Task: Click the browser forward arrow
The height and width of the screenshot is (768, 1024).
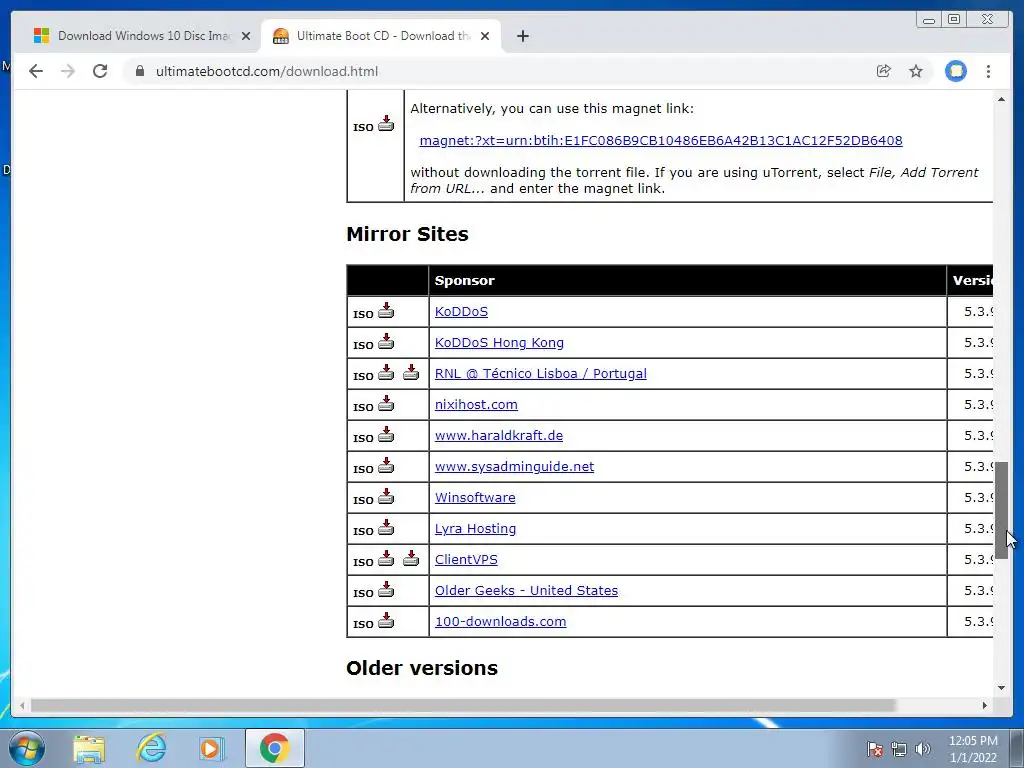Action: [68, 71]
